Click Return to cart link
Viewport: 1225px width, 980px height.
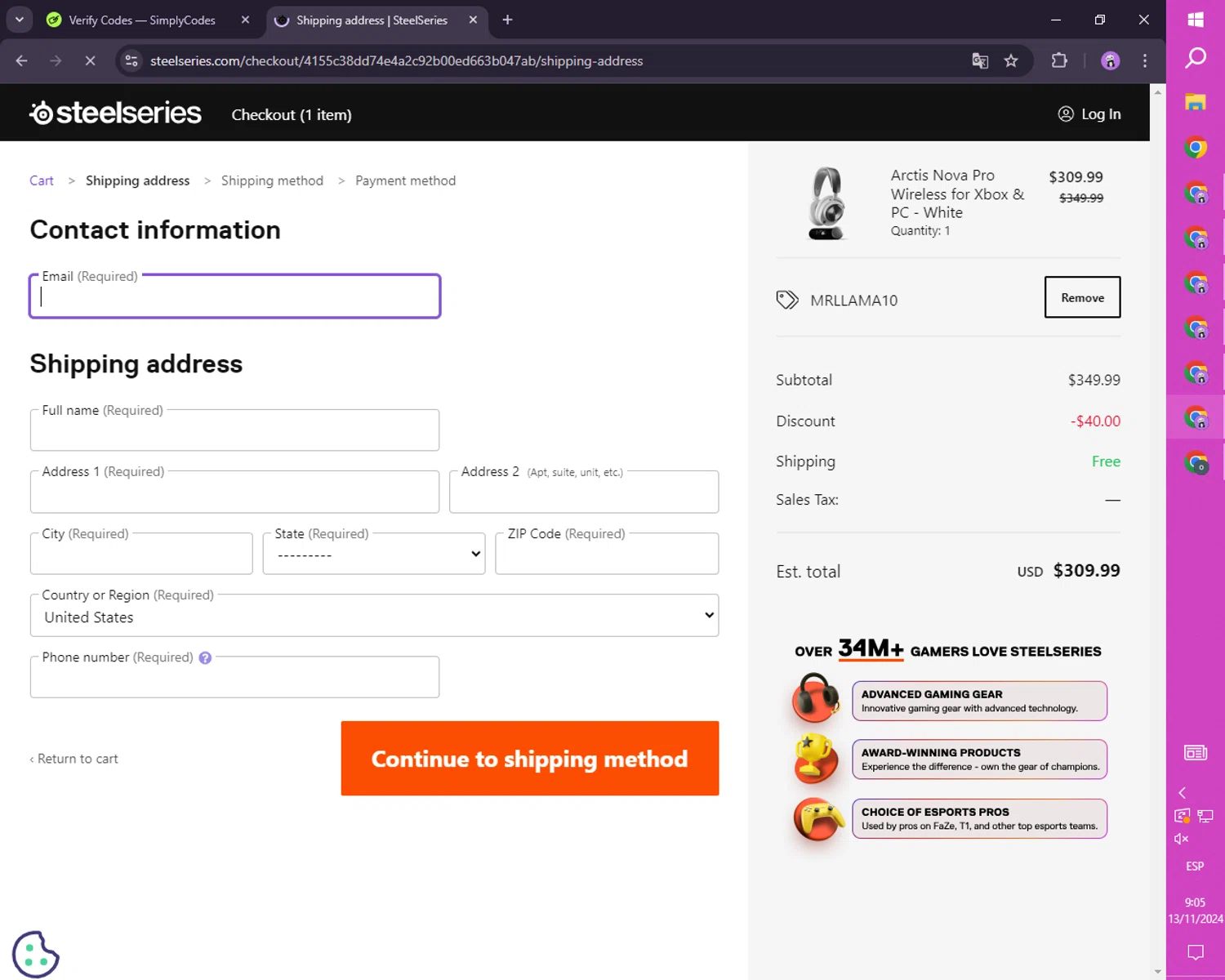74,759
